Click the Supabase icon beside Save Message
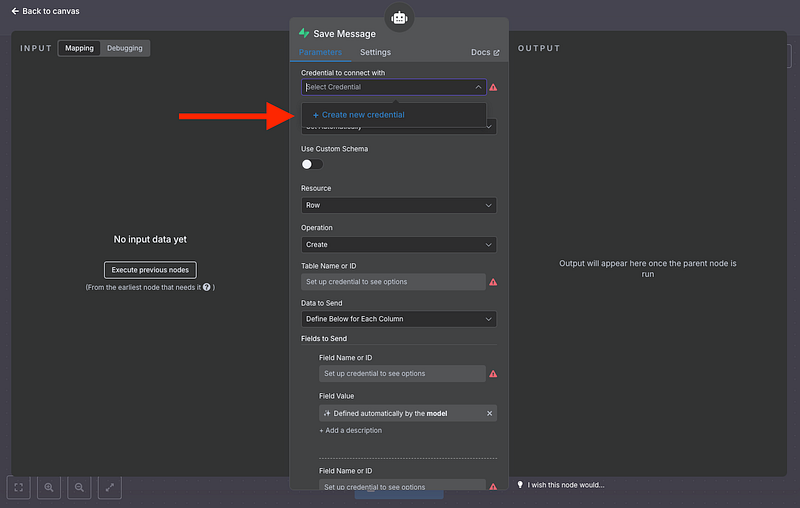 [x=304, y=34]
